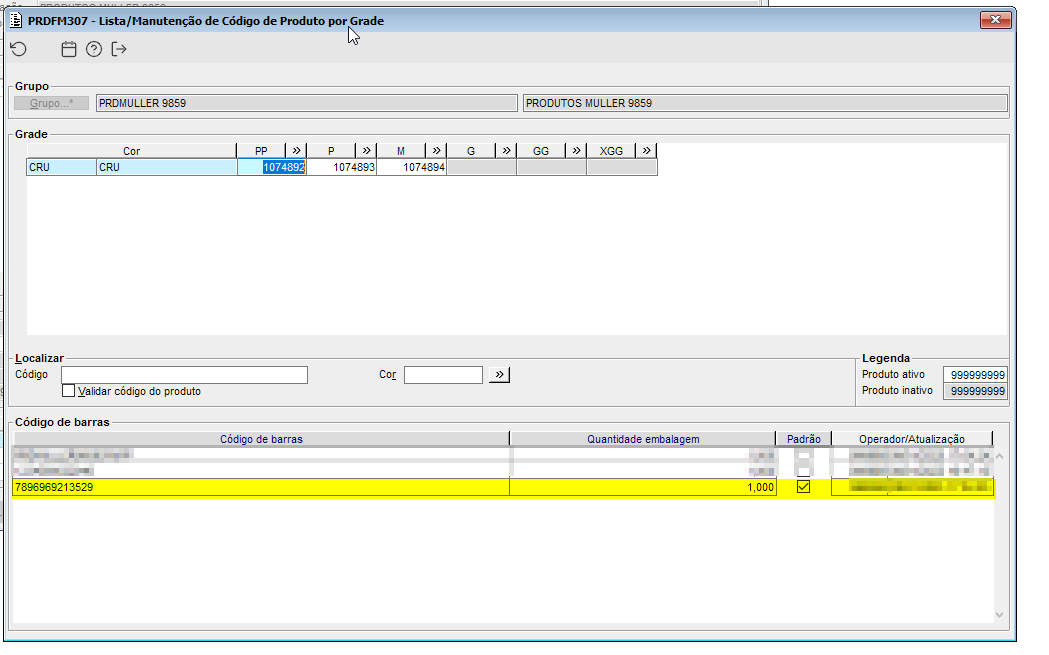Select barcode 7896969213529 row
The width and height of the screenshot is (1049, 655).
(x=503, y=487)
